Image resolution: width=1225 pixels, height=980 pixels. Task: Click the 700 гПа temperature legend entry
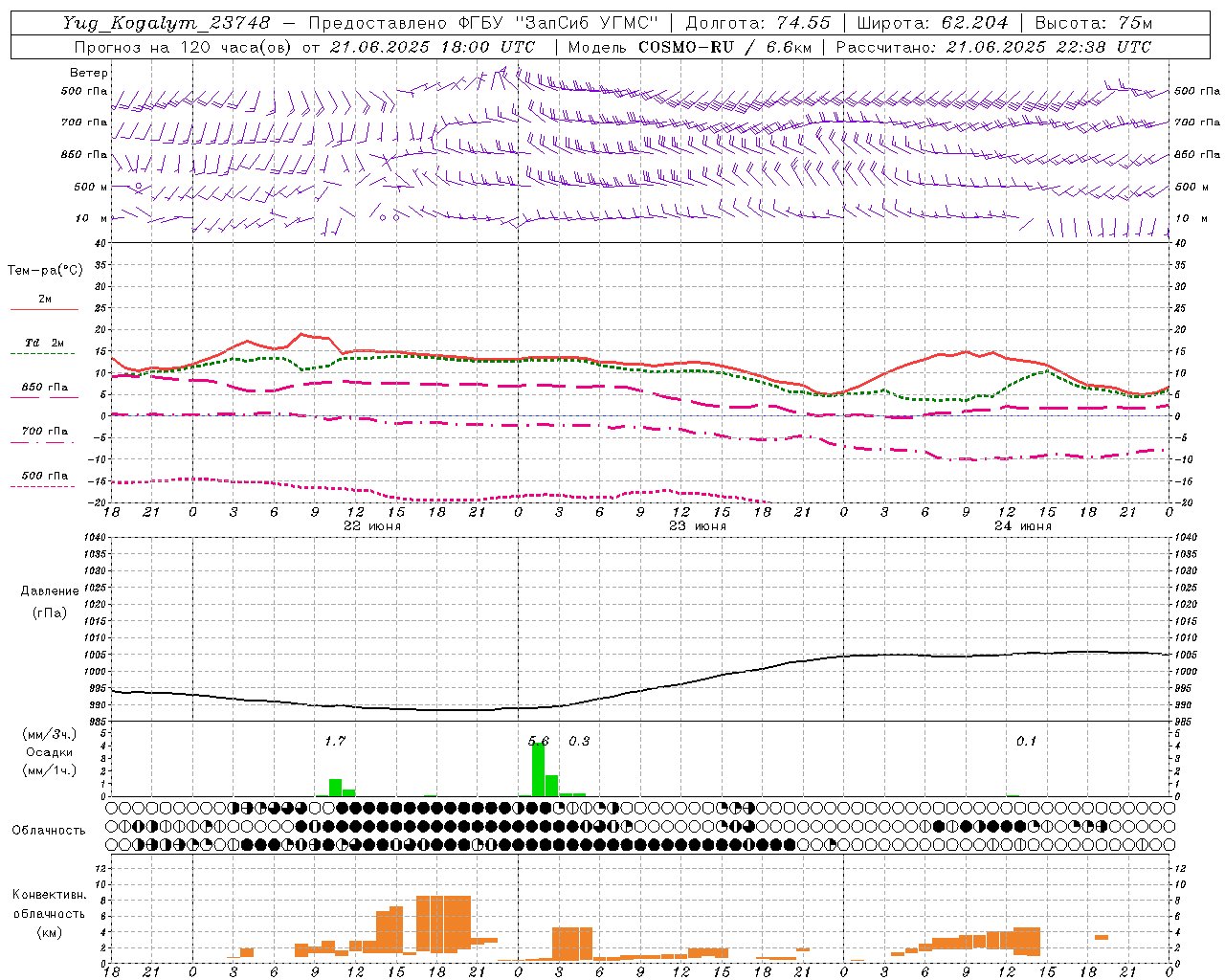coord(44,431)
